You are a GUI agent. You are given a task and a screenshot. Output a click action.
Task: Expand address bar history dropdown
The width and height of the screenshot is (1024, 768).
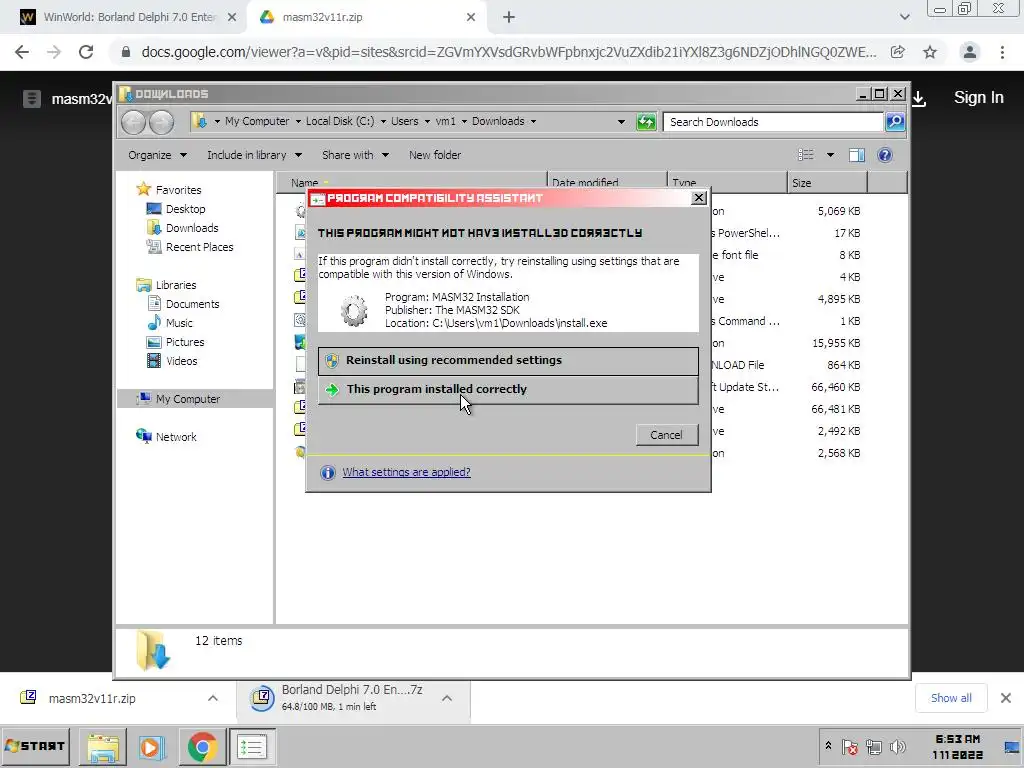tap(621, 121)
